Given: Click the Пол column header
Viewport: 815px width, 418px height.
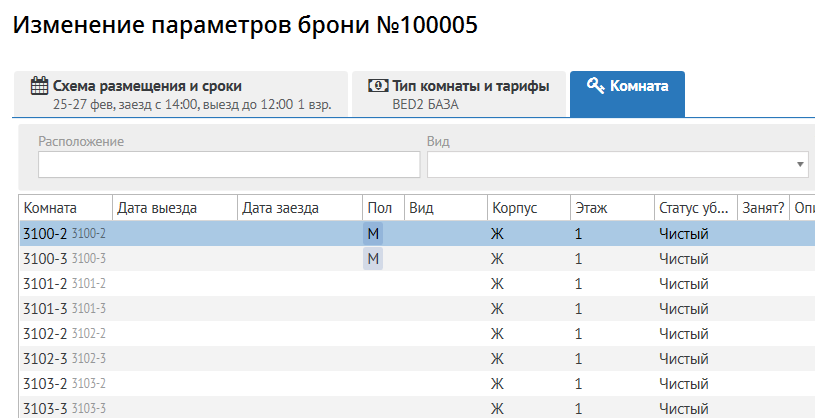Looking at the screenshot, I should [381, 208].
